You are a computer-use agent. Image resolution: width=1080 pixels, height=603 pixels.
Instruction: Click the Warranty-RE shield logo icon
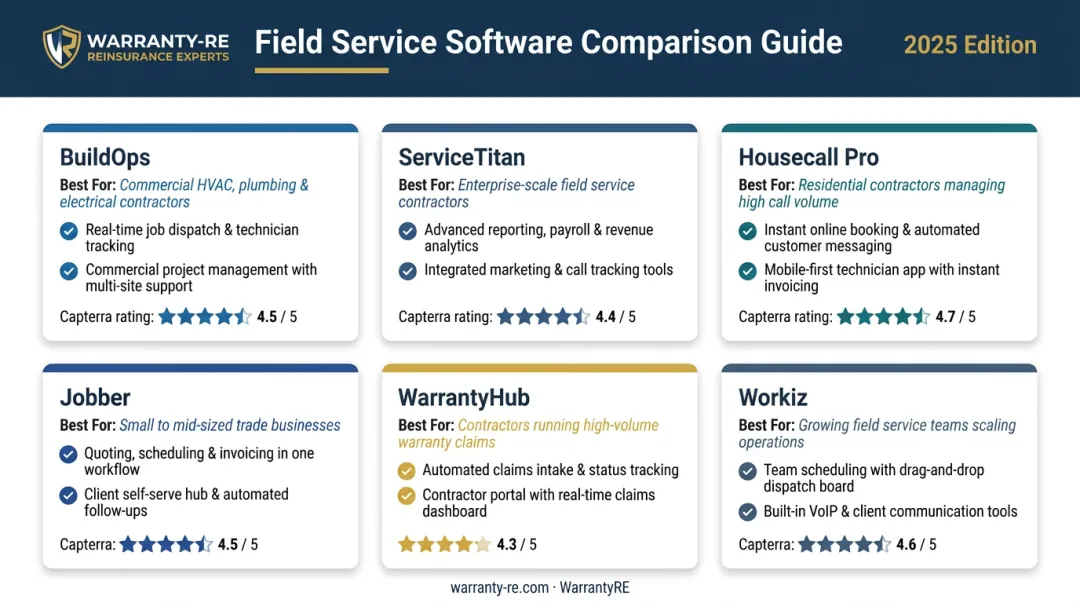pyautogui.click(x=61, y=46)
